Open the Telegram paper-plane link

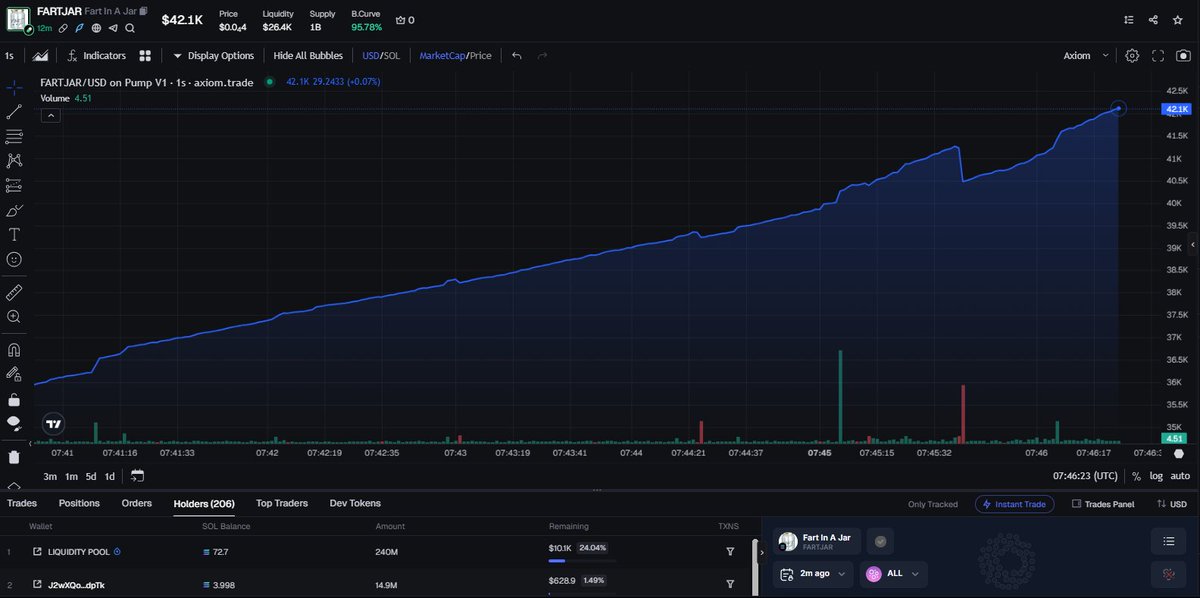tap(113, 28)
